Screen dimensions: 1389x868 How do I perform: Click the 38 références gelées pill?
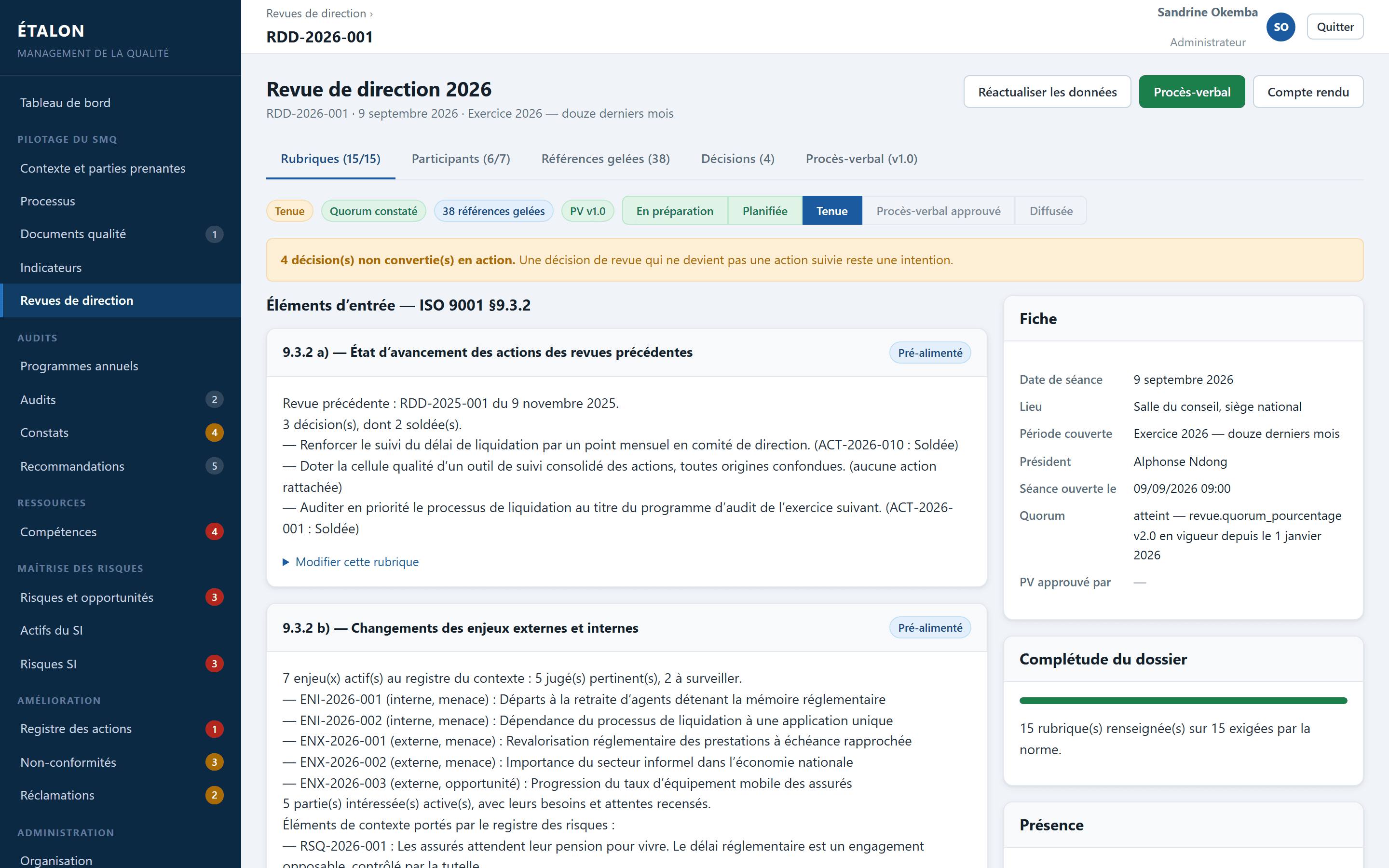coord(493,211)
